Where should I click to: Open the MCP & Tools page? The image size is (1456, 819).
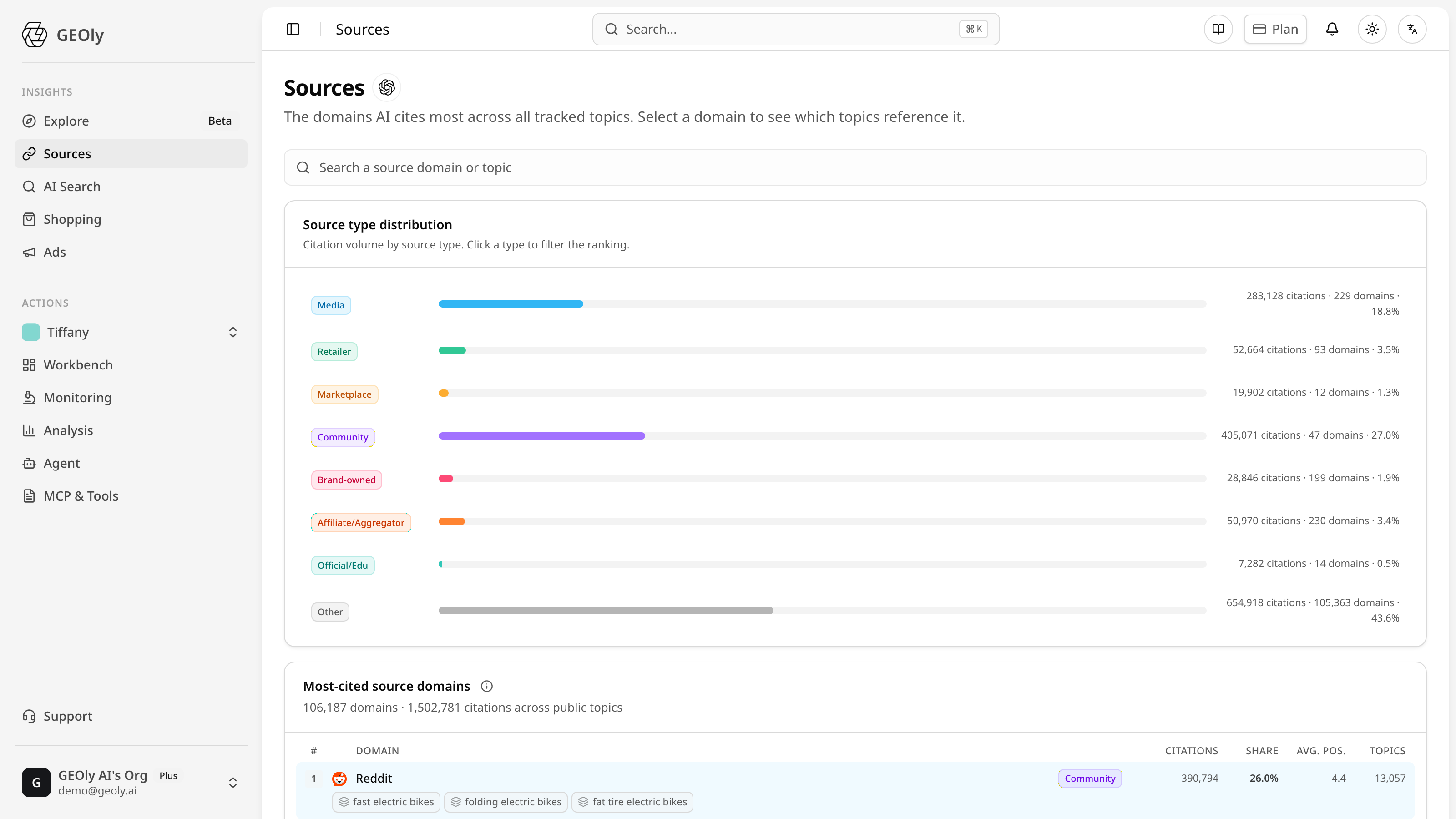pyautogui.click(x=131, y=496)
